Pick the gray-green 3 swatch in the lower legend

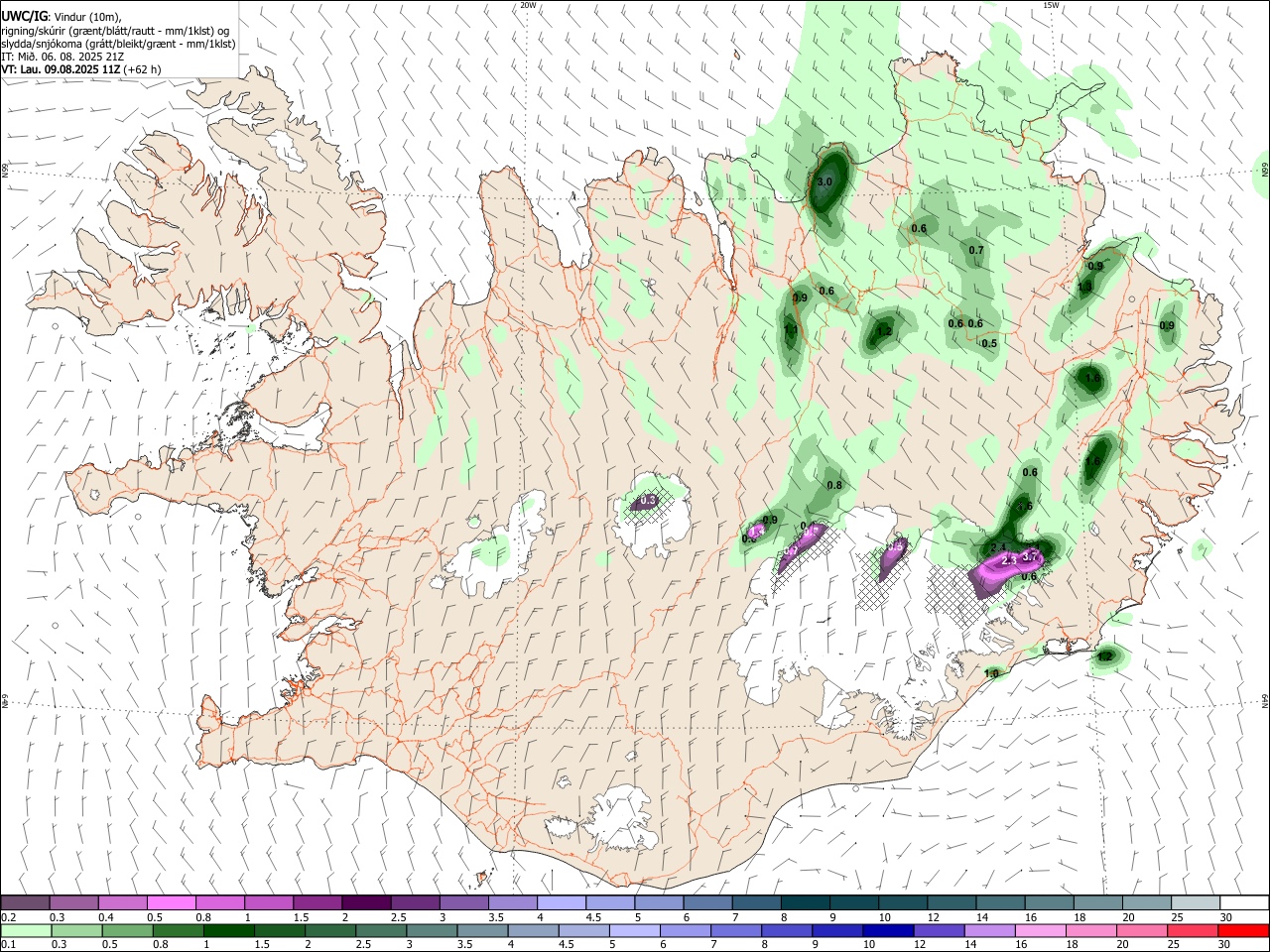(x=432, y=930)
